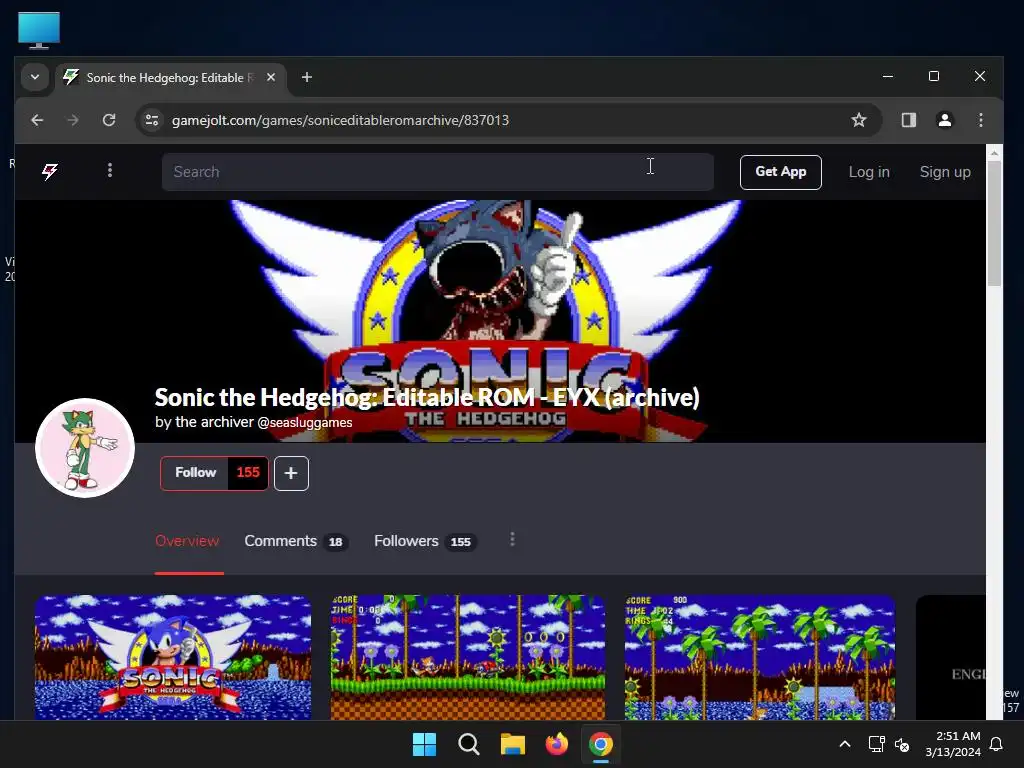1024x768 pixels.
Task: Click the Search input field
Action: [x=438, y=172]
